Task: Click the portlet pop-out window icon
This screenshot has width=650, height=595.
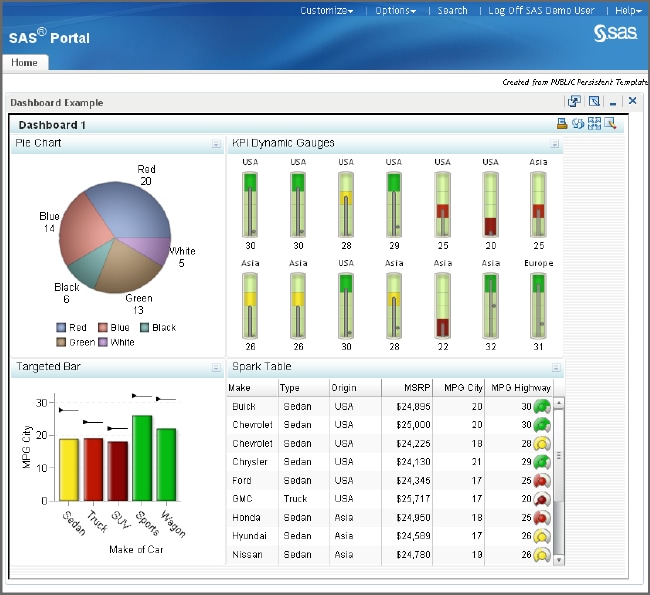Action: click(574, 101)
